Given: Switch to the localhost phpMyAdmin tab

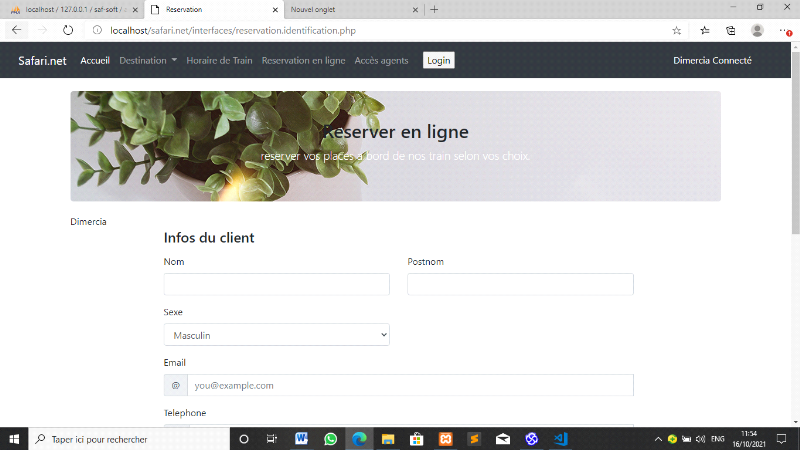Looking at the screenshot, I should pos(74,10).
